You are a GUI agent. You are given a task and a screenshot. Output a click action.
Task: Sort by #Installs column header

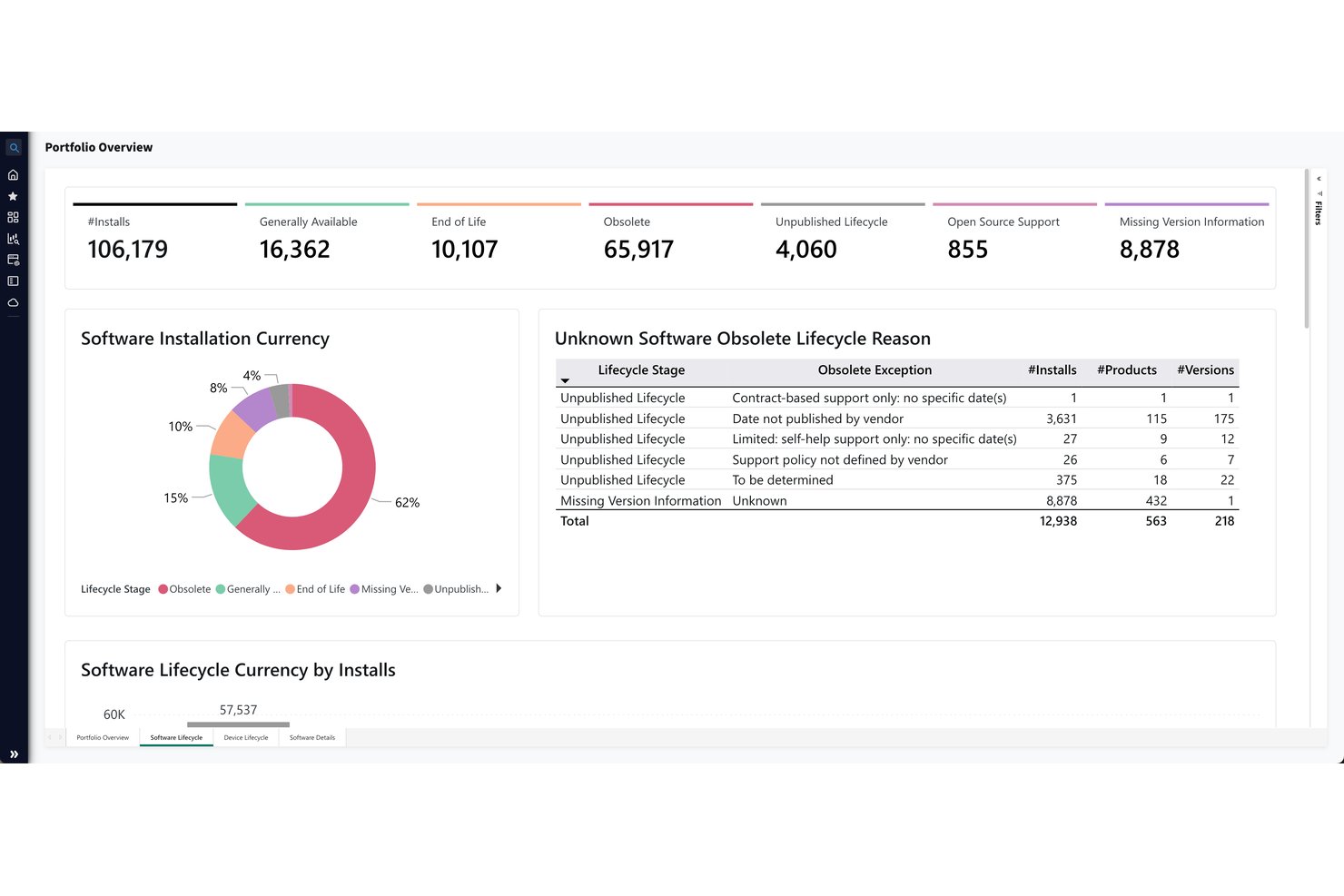tap(1052, 370)
